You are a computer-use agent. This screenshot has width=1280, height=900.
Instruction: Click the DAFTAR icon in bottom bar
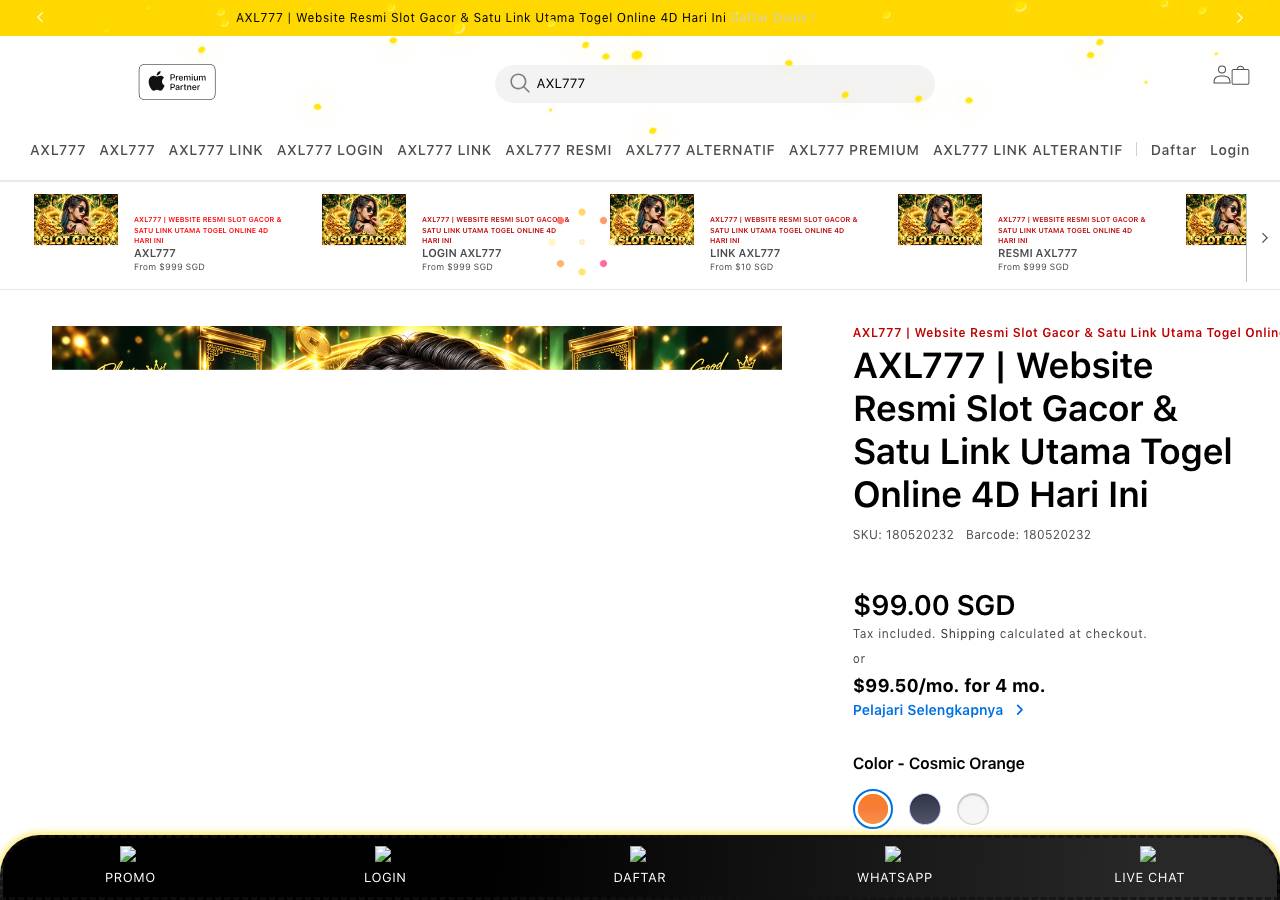[638, 854]
